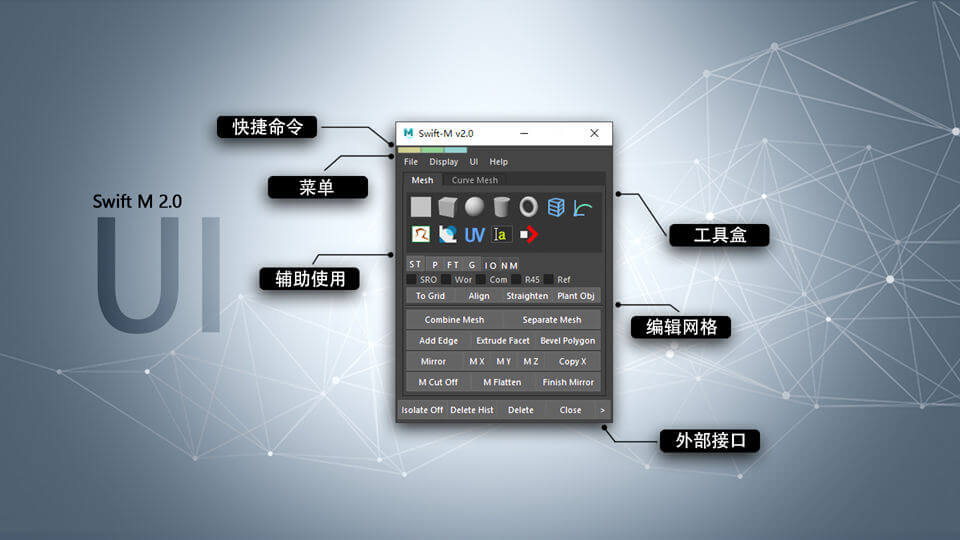The image size is (960, 540).
Task: Enable the Ref checkbox
Action: [x=549, y=279]
